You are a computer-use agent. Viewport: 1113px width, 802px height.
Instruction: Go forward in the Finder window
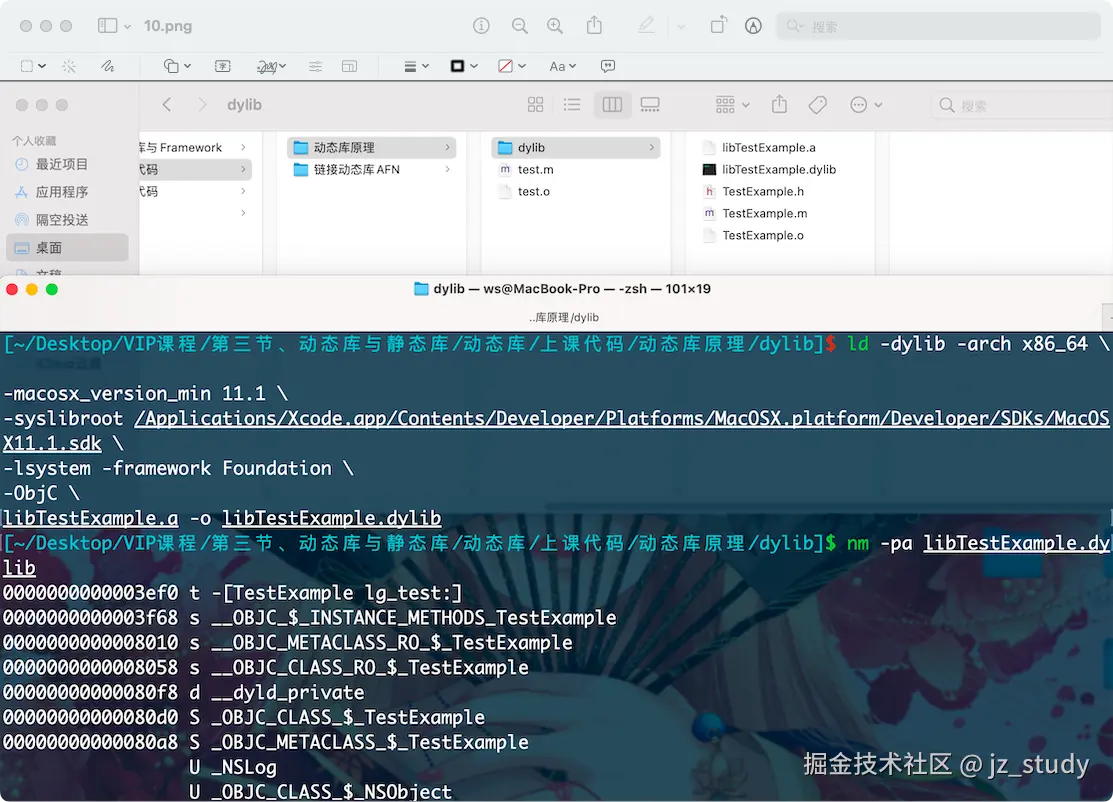(x=202, y=105)
